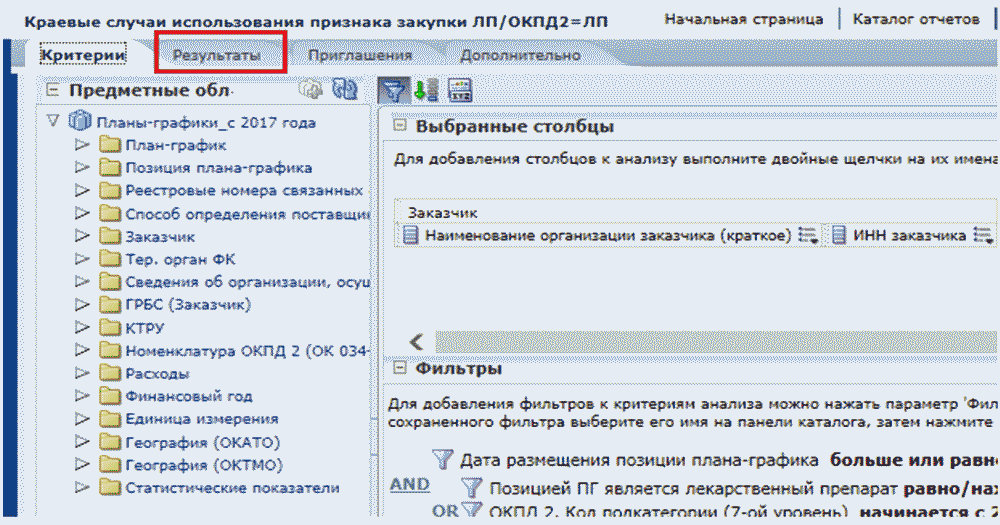The width and height of the screenshot is (1000, 525).
Task: Collapse the Фильтры section
Action: point(400,369)
